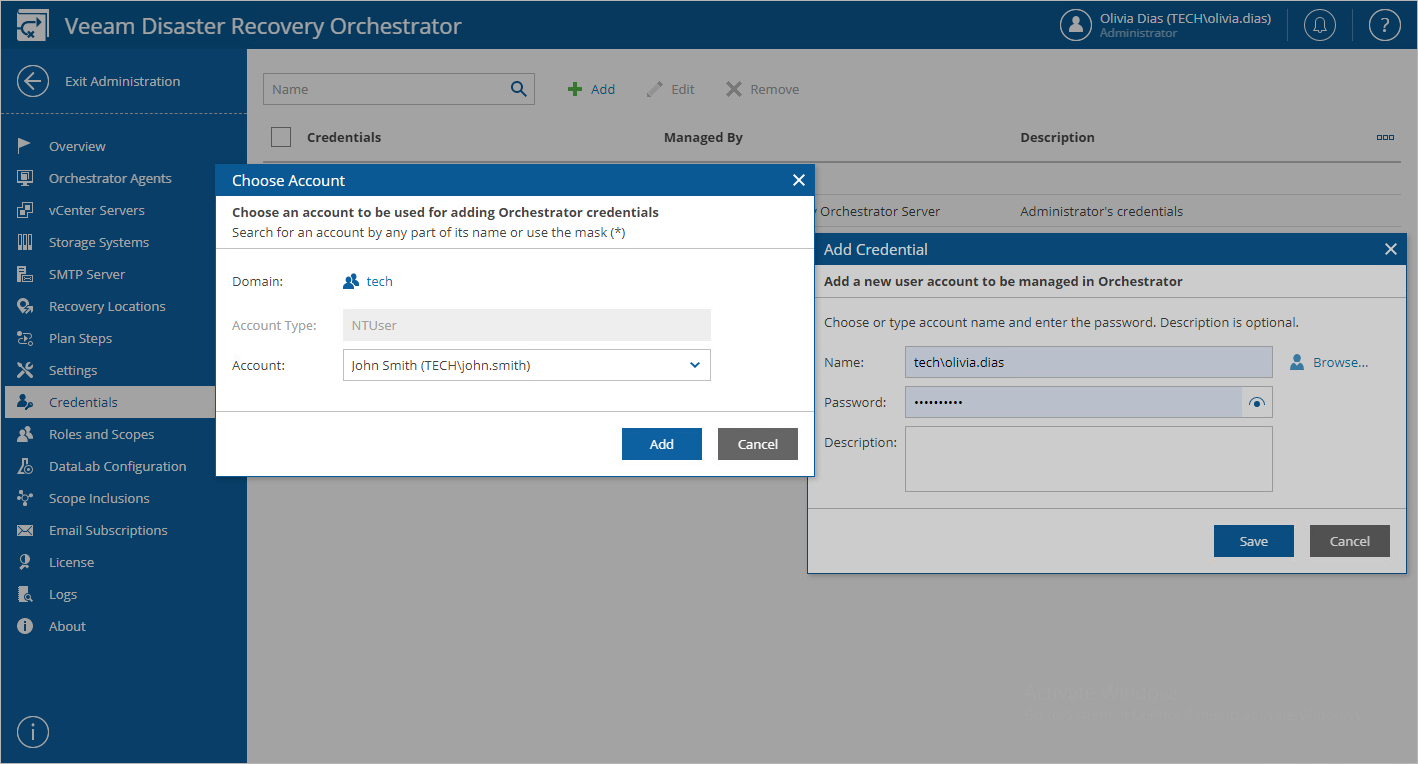Image resolution: width=1418 pixels, height=764 pixels.
Task: Click the user avatar icon for Olivia Dias
Action: point(1075,26)
